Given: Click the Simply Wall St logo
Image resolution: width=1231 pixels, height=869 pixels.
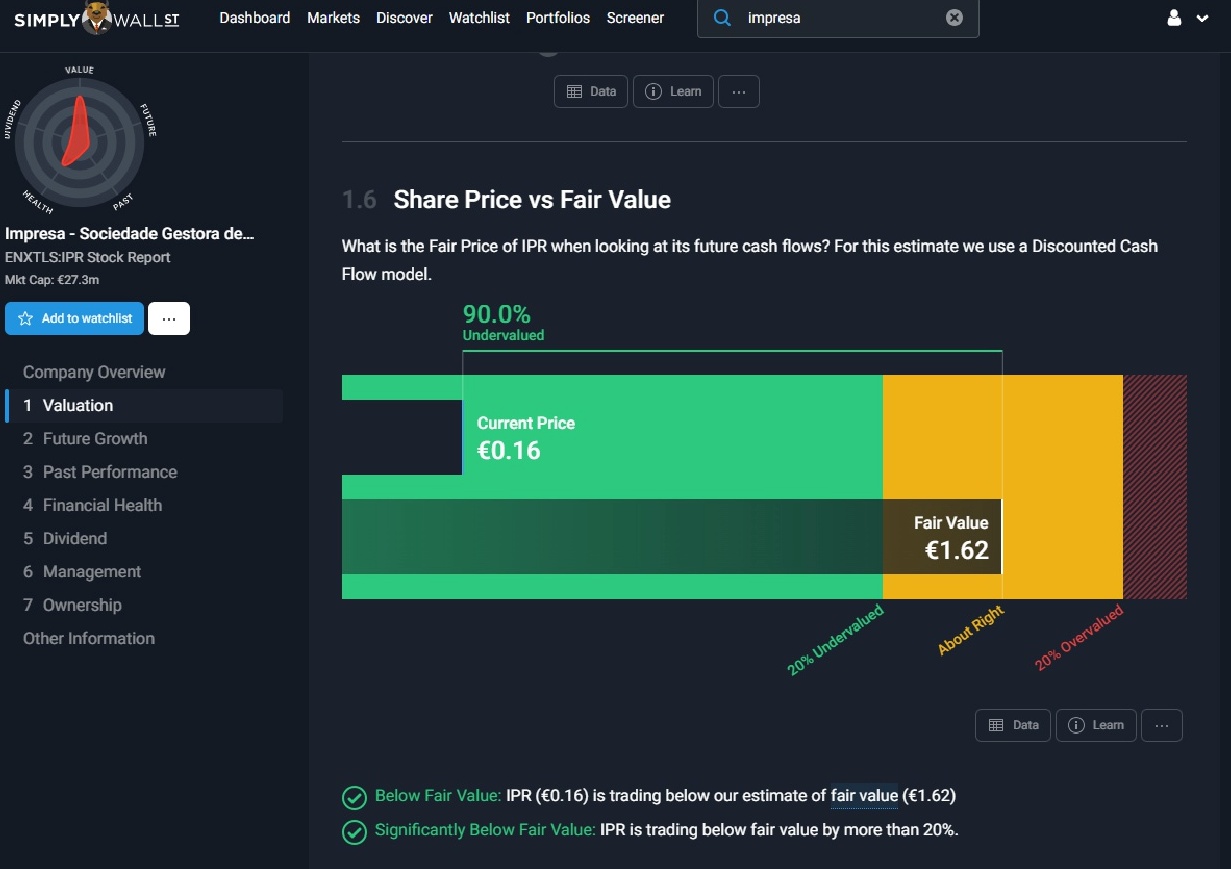Looking at the screenshot, I should (x=97, y=18).
